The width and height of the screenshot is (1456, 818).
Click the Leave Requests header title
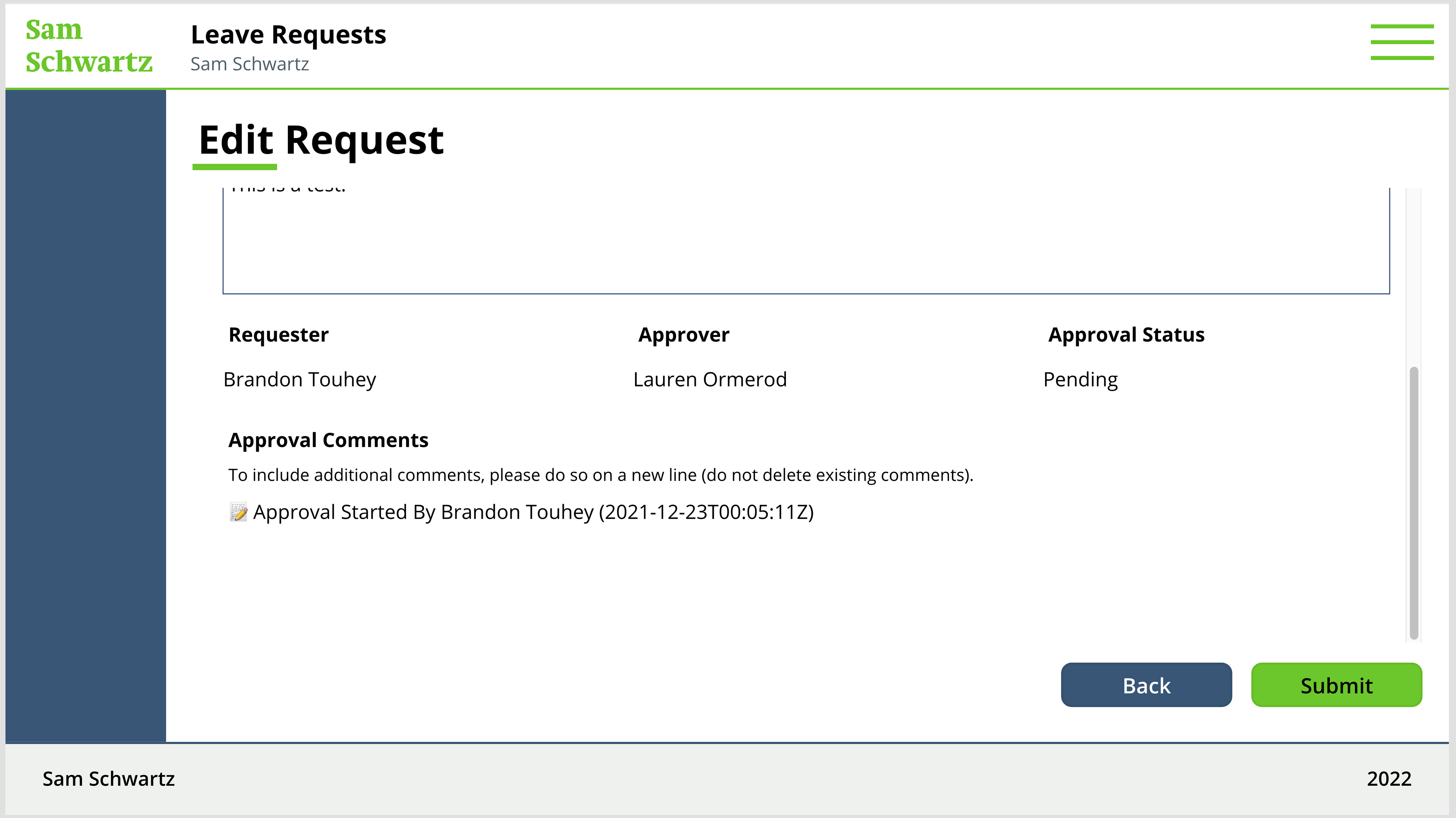coord(288,35)
